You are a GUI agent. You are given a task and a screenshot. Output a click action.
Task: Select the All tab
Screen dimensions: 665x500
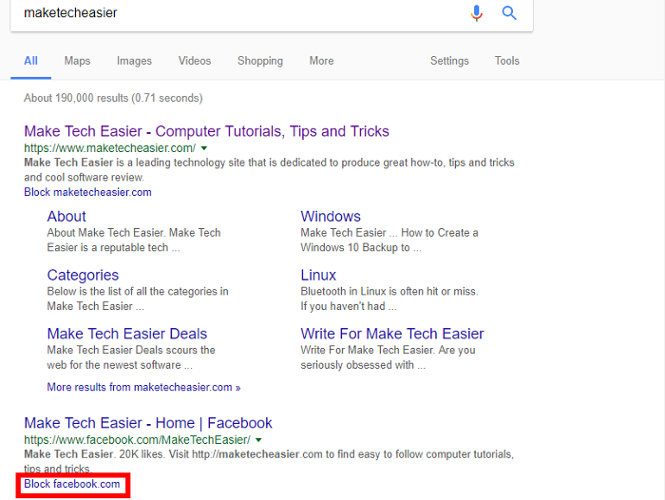pos(31,61)
